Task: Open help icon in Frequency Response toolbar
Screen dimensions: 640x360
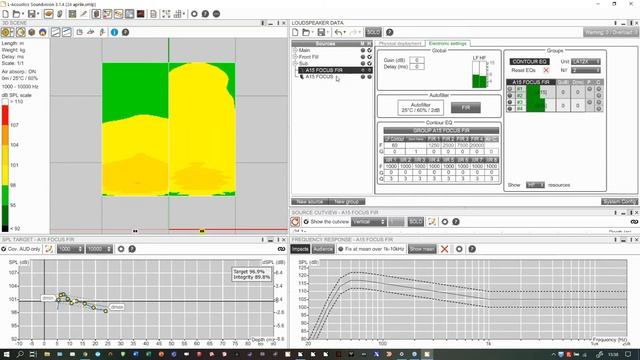Action: (472, 249)
